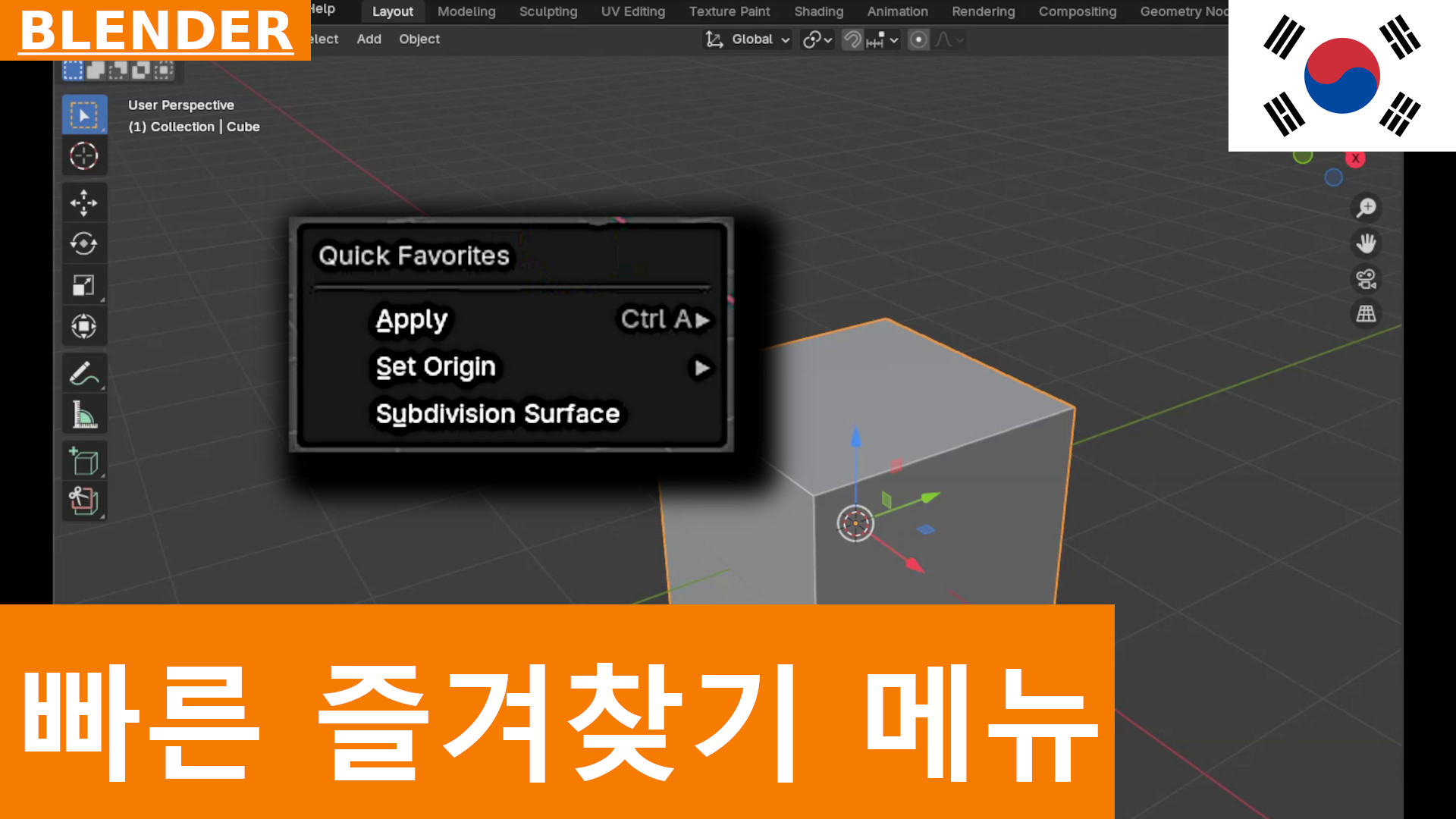Open the Object menu in header
This screenshot has height=819, width=1456.
pos(419,39)
